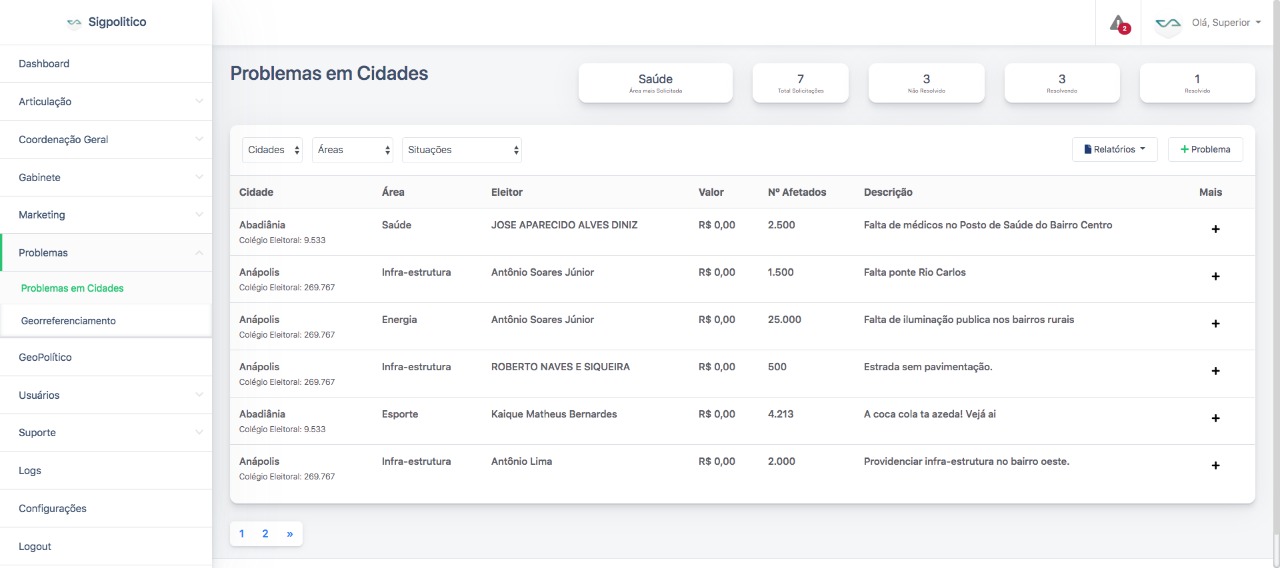Expand the Articulação sidebar menu

click(x=105, y=102)
